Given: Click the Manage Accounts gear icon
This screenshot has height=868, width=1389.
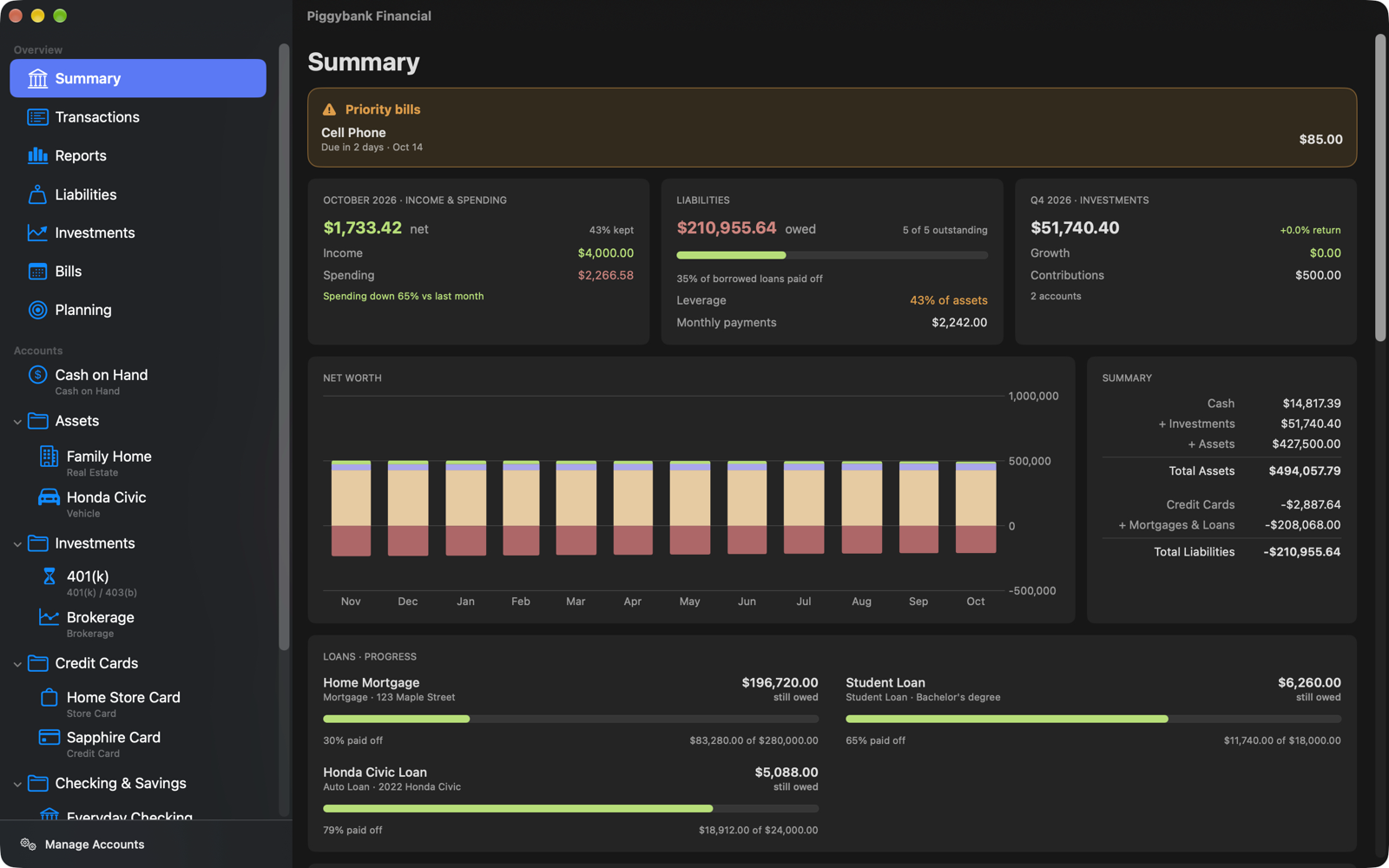Looking at the screenshot, I should pos(28,845).
